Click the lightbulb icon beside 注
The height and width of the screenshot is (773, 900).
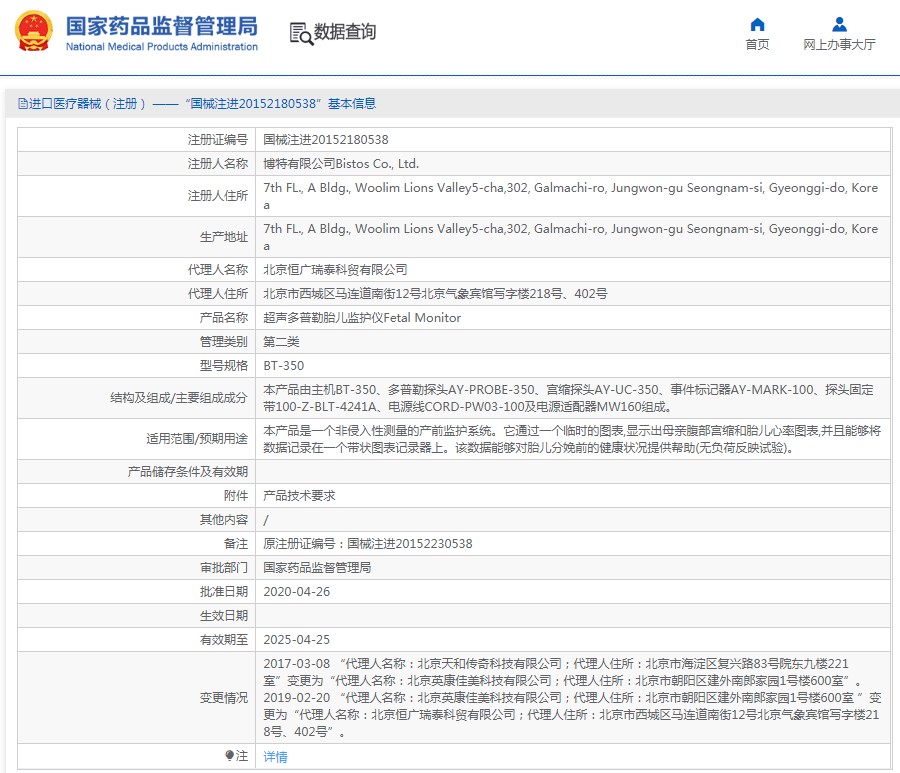point(230,755)
